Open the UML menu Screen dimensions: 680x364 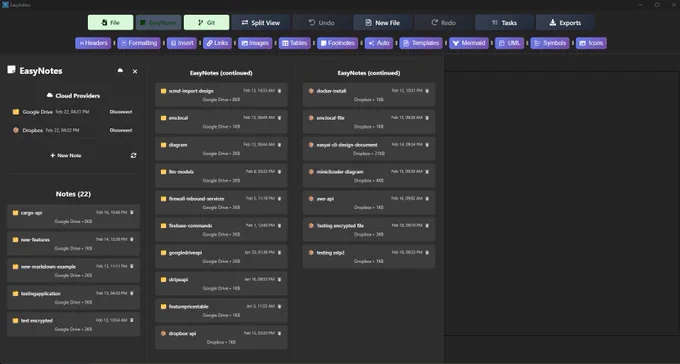510,43
